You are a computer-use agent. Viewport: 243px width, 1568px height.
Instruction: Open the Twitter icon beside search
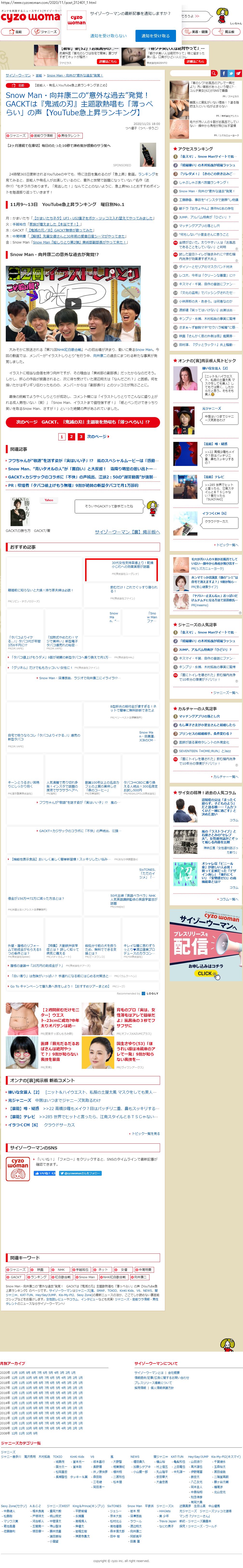tap(231, 73)
